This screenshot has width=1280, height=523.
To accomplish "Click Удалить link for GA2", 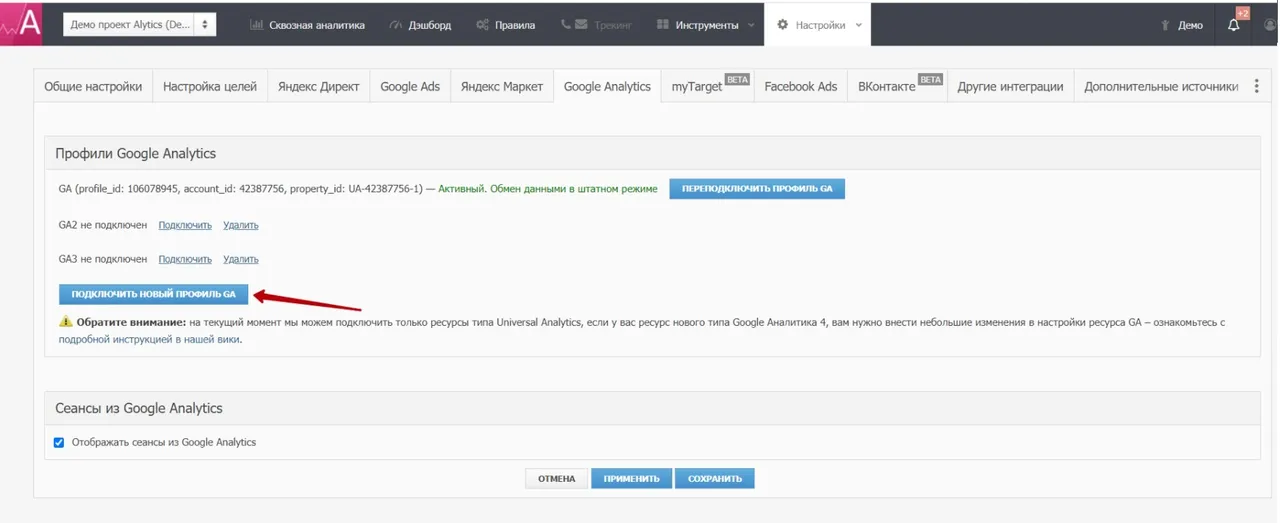I will (241, 225).
